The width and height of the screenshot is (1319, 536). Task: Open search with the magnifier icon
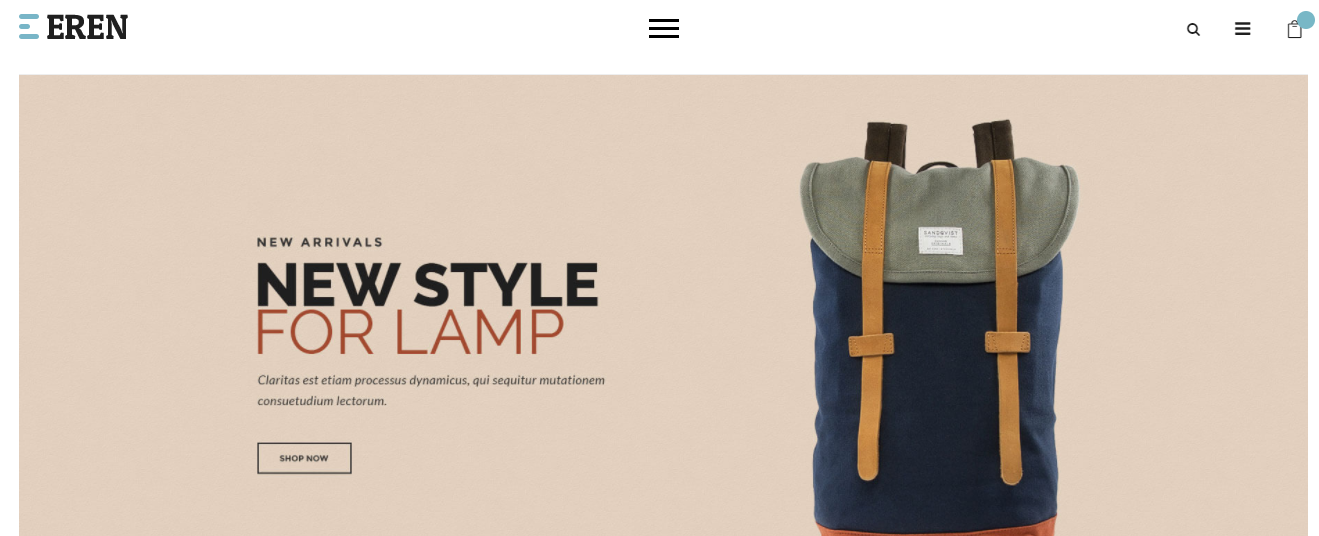point(1193,30)
